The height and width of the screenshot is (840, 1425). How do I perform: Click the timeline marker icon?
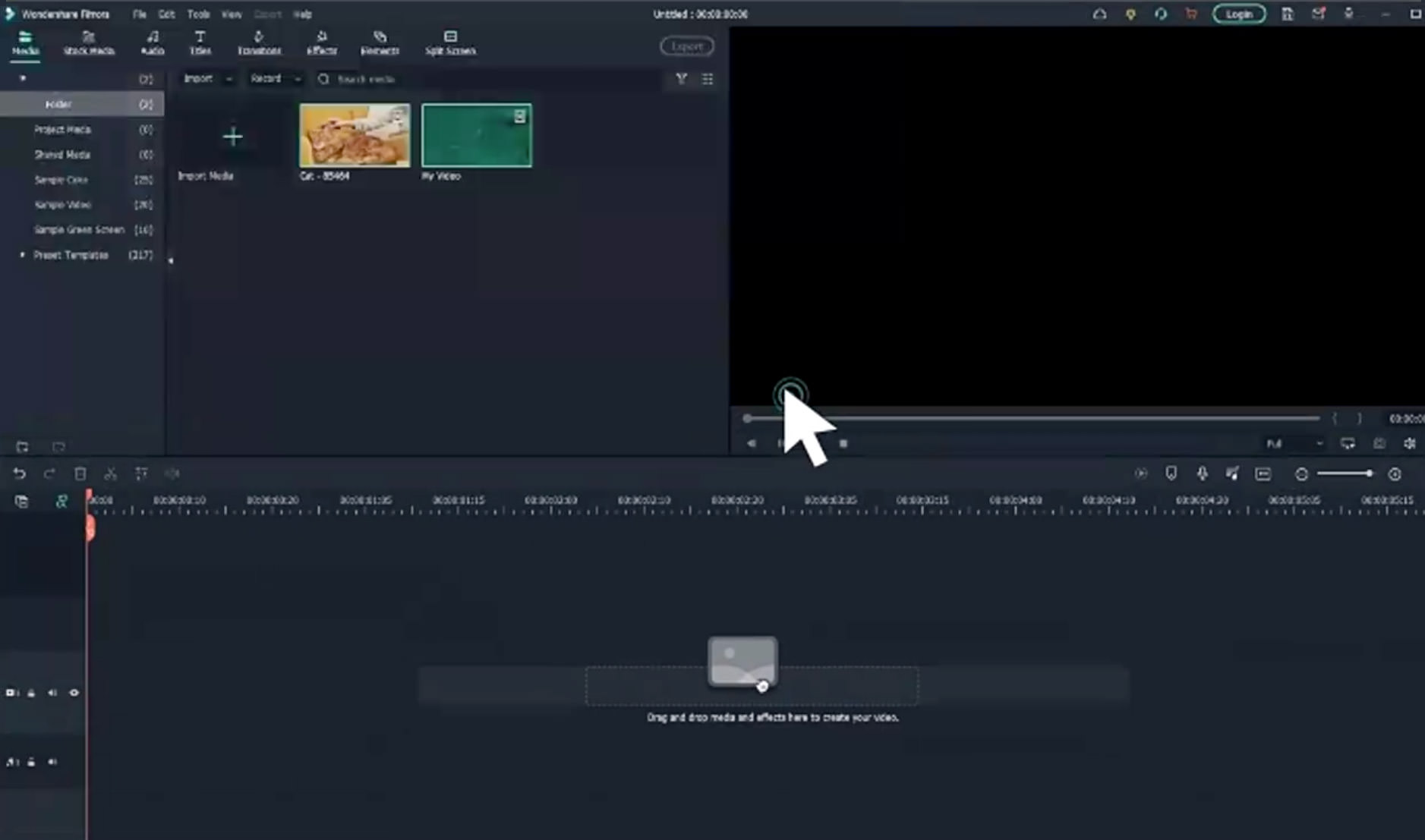click(x=1171, y=473)
